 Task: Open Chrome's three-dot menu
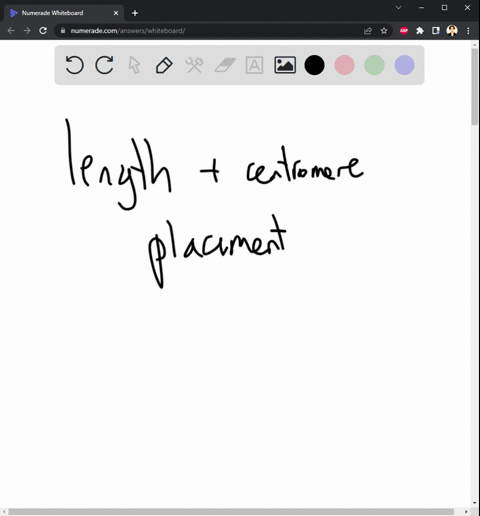[x=468, y=31]
